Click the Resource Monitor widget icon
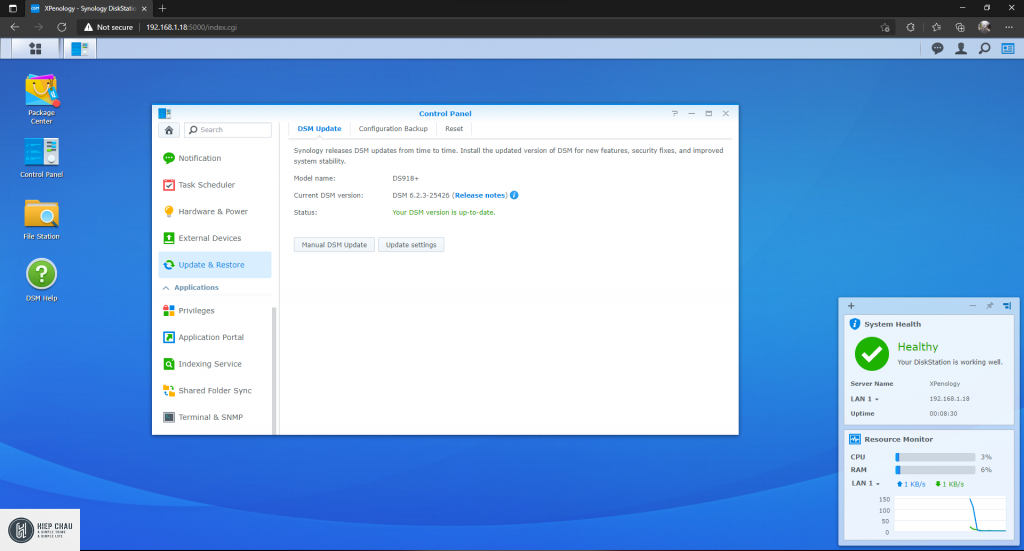 click(854, 439)
